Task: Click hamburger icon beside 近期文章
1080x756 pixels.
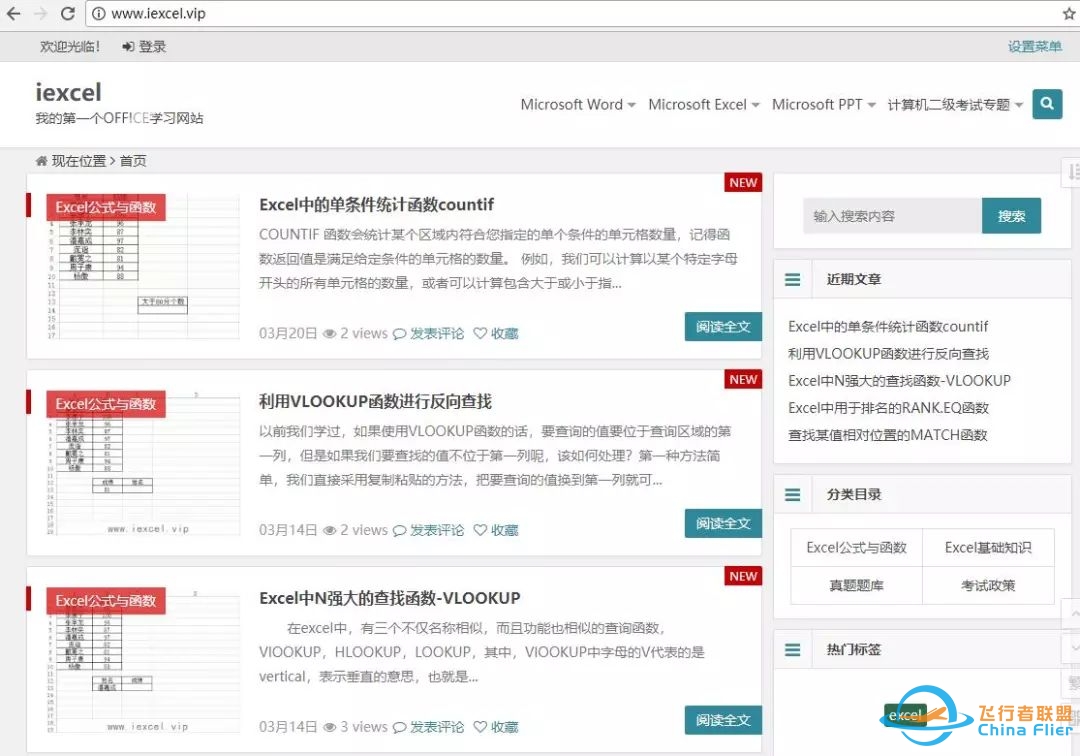Action: [x=793, y=280]
